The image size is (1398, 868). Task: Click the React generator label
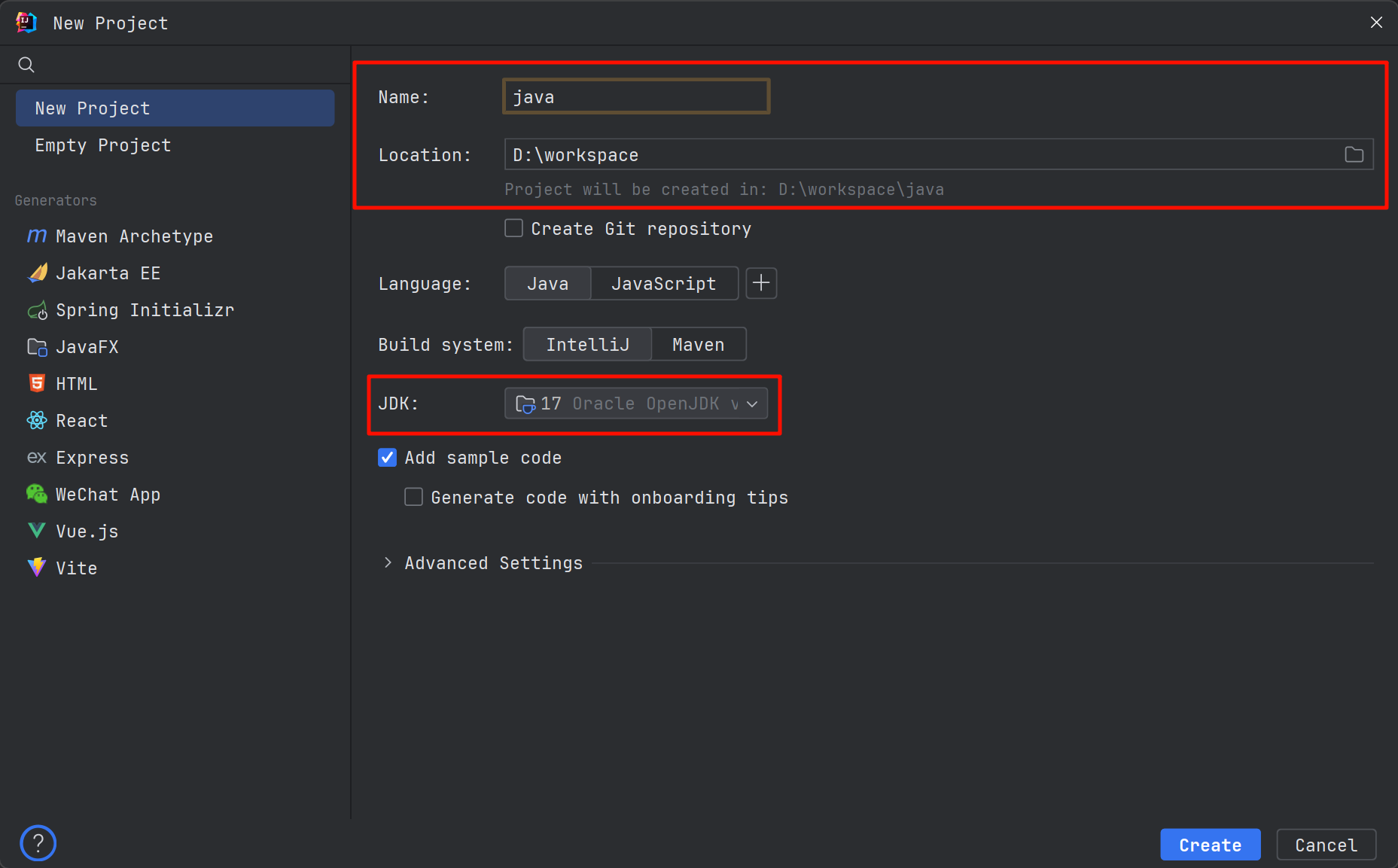point(82,421)
